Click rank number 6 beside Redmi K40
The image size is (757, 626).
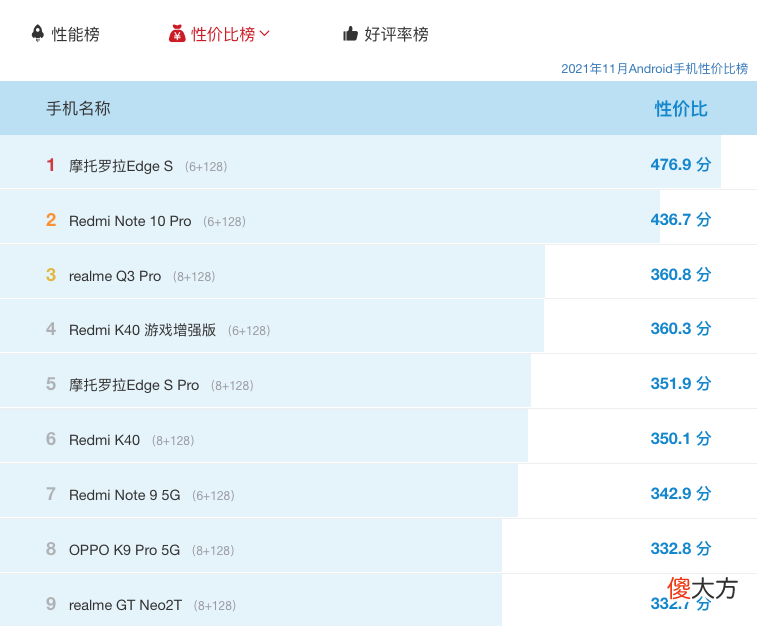point(51,439)
